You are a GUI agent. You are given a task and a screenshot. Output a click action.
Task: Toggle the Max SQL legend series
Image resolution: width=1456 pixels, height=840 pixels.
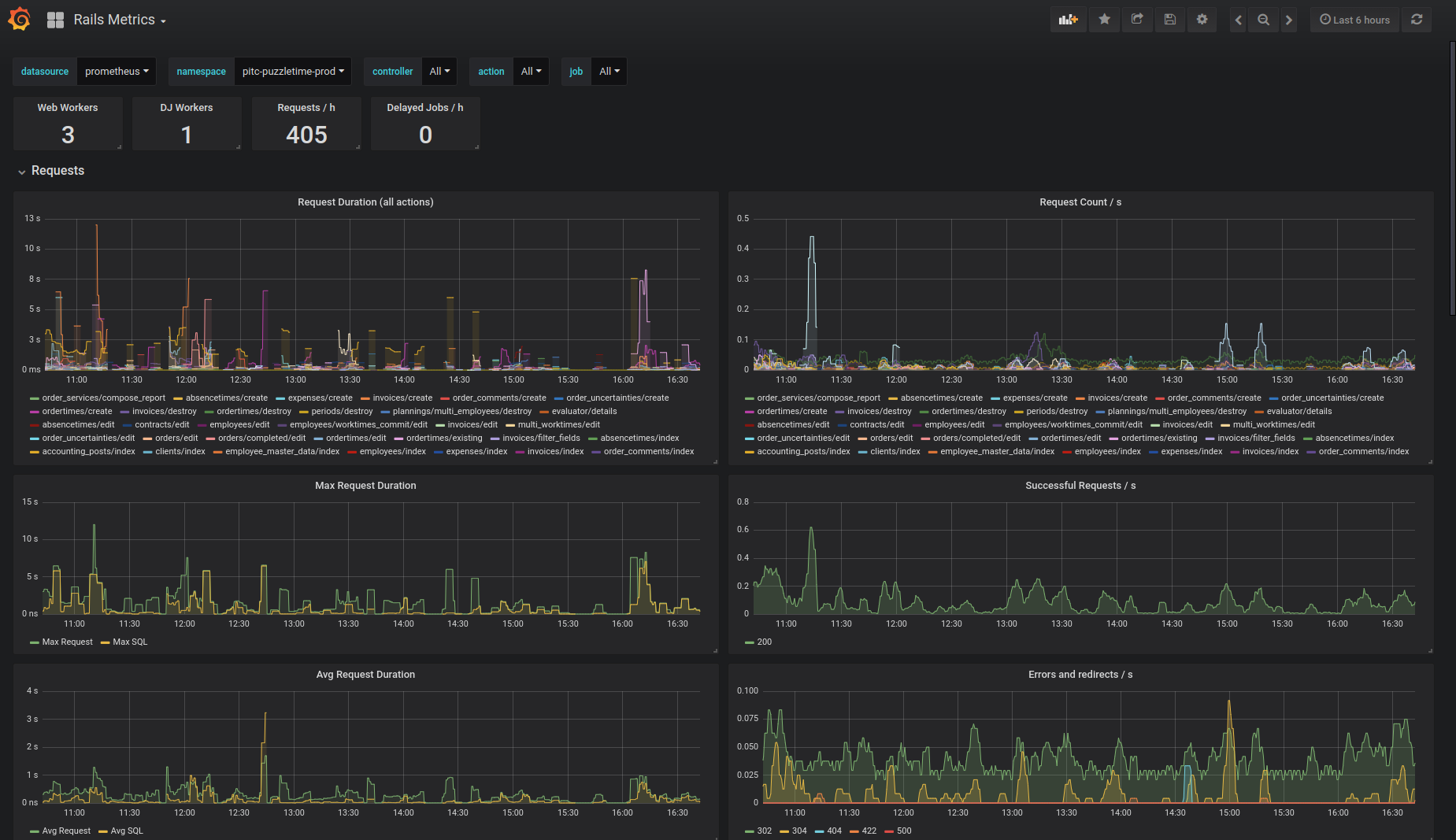pos(124,642)
